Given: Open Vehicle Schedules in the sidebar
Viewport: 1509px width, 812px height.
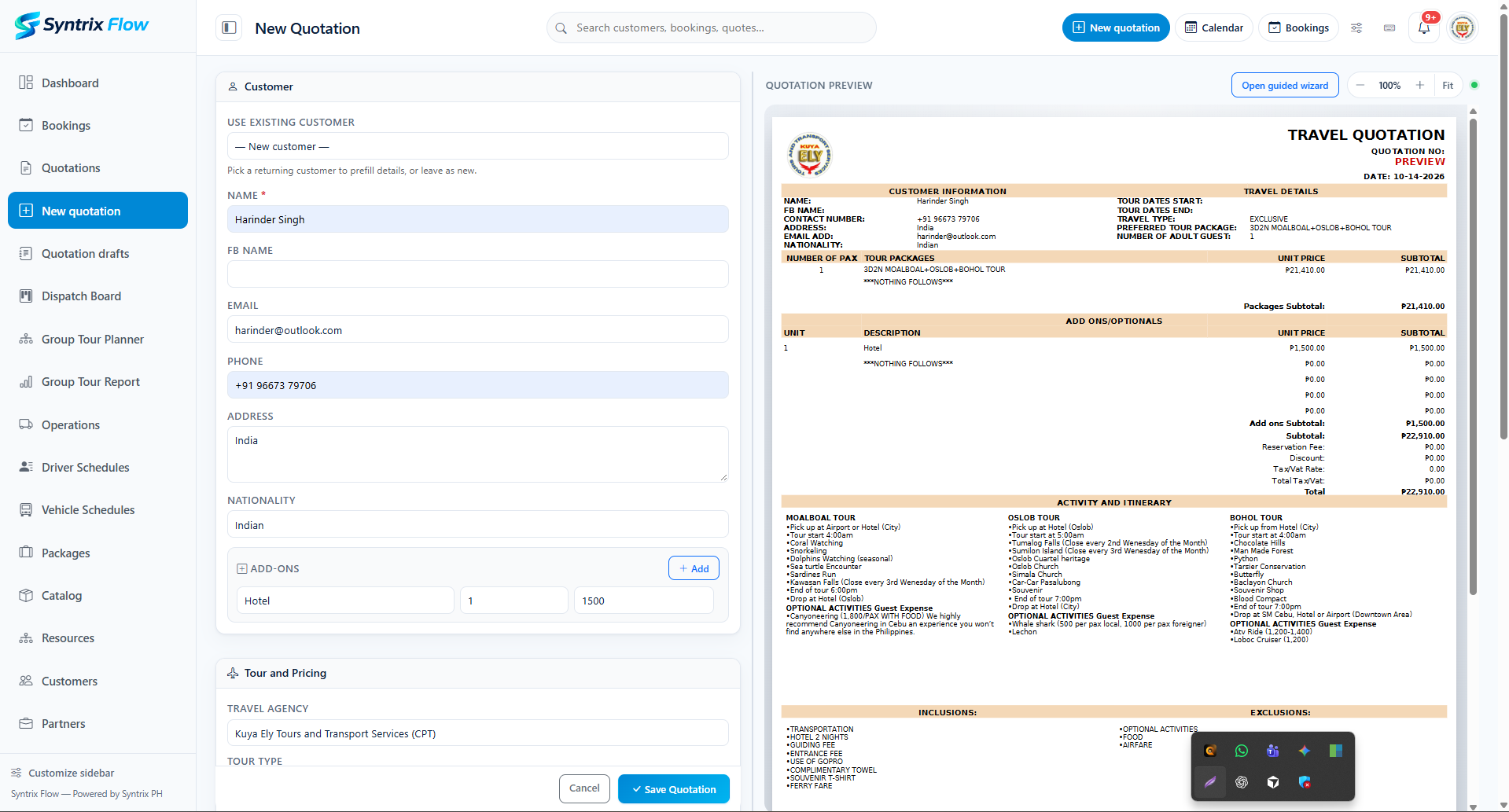Looking at the screenshot, I should [x=98, y=509].
